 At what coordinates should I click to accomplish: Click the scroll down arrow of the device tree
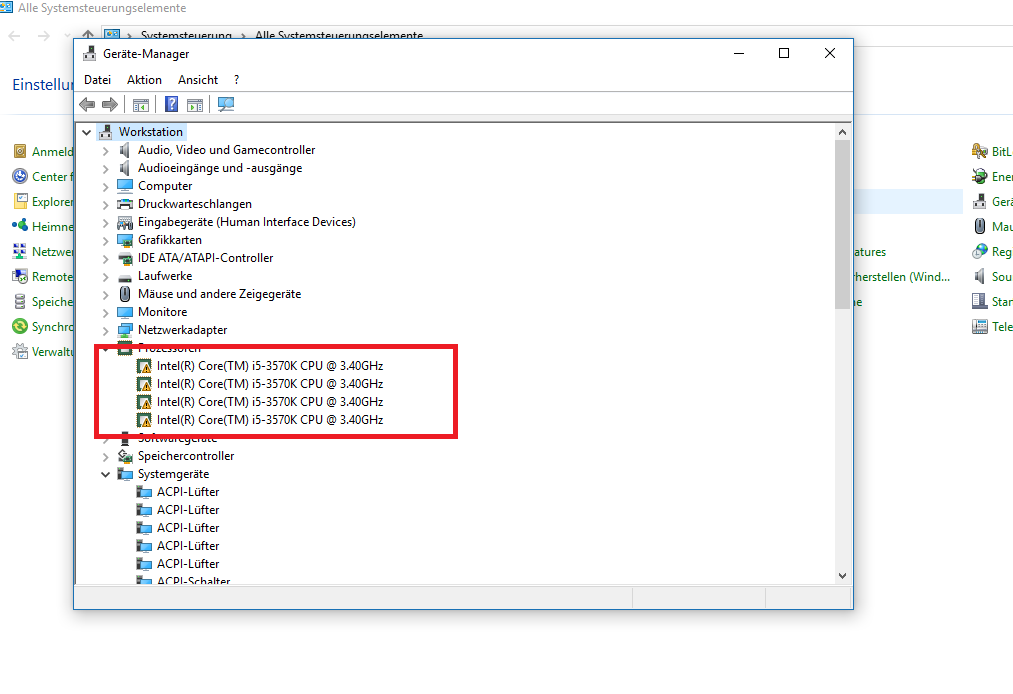click(842, 576)
